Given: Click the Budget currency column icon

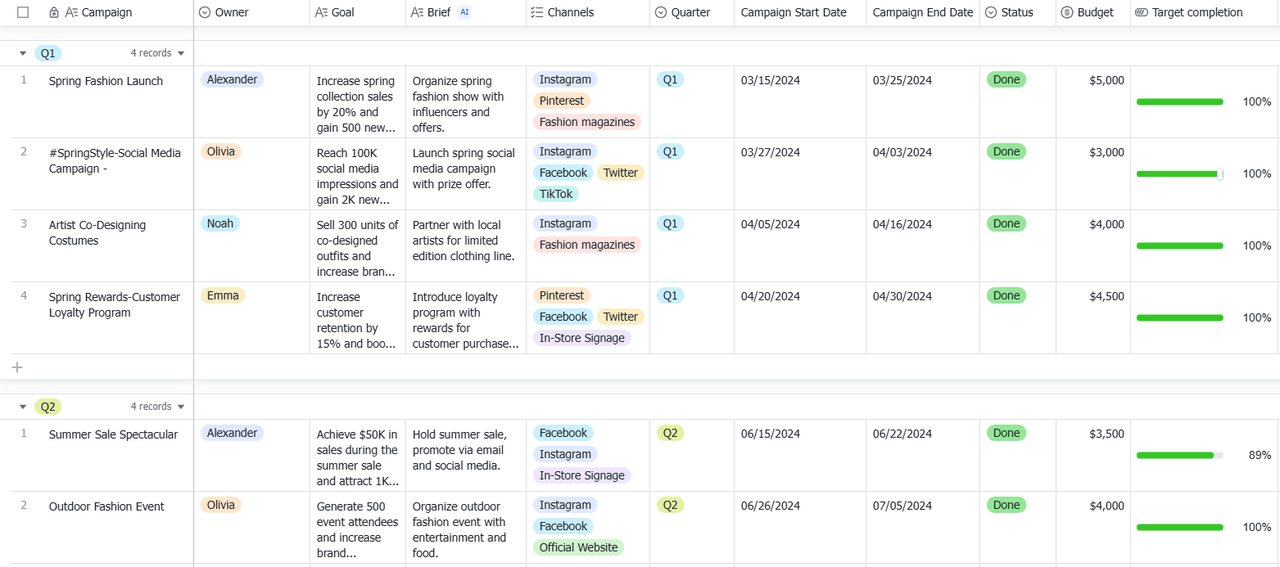Looking at the screenshot, I should tap(1067, 13).
